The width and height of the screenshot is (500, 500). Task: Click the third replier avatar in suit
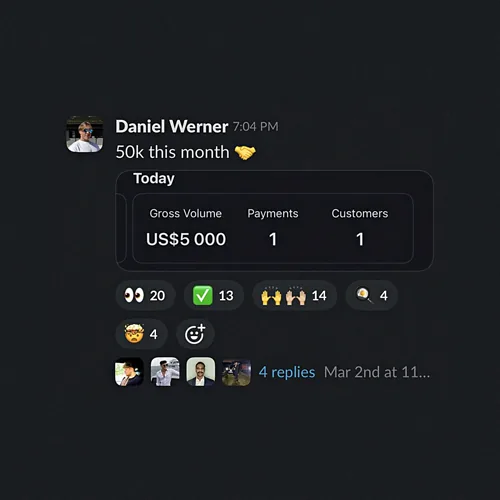click(x=201, y=372)
